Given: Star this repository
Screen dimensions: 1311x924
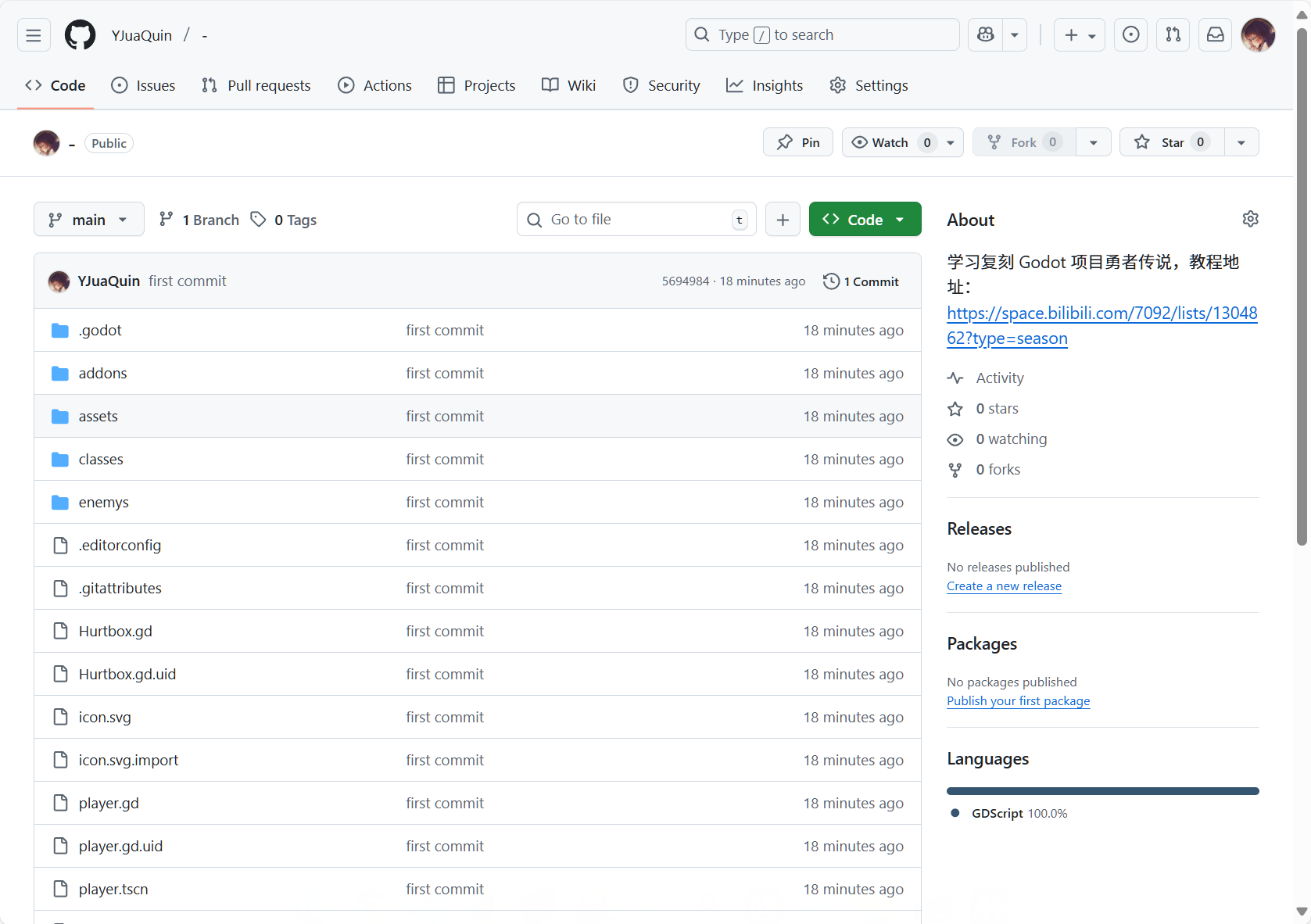Looking at the screenshot, I should pyautogui.click(x=1171, y=142).
